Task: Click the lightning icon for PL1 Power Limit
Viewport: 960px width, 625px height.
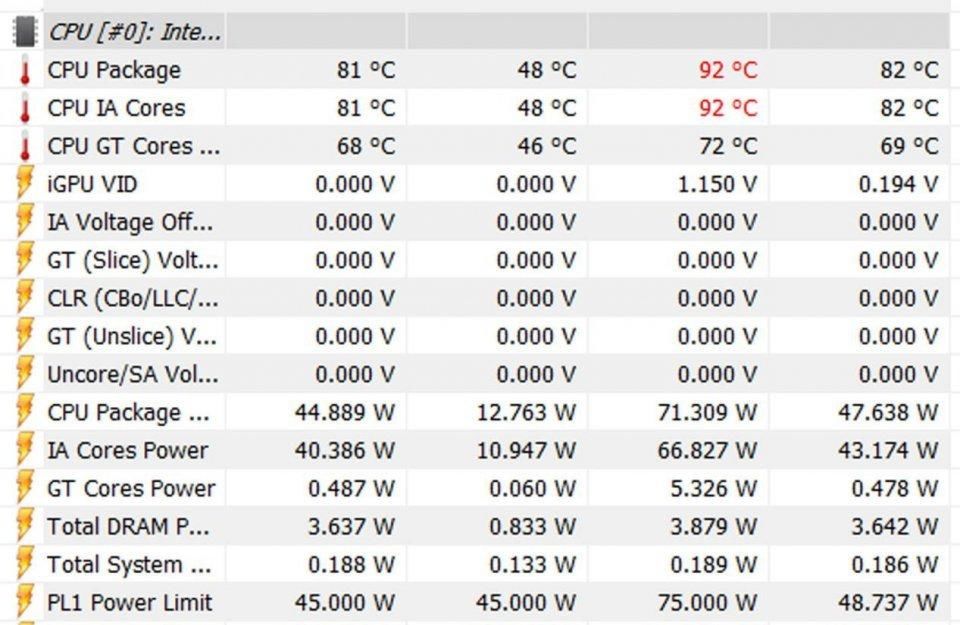Action: pos(25,602)
